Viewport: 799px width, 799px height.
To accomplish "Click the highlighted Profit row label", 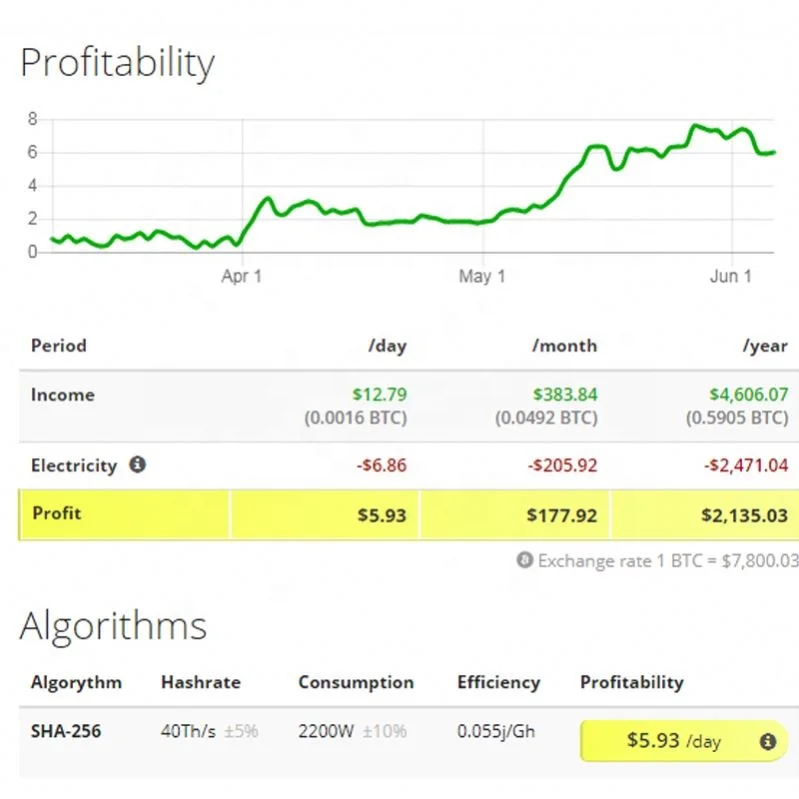I will coord(57,514).
